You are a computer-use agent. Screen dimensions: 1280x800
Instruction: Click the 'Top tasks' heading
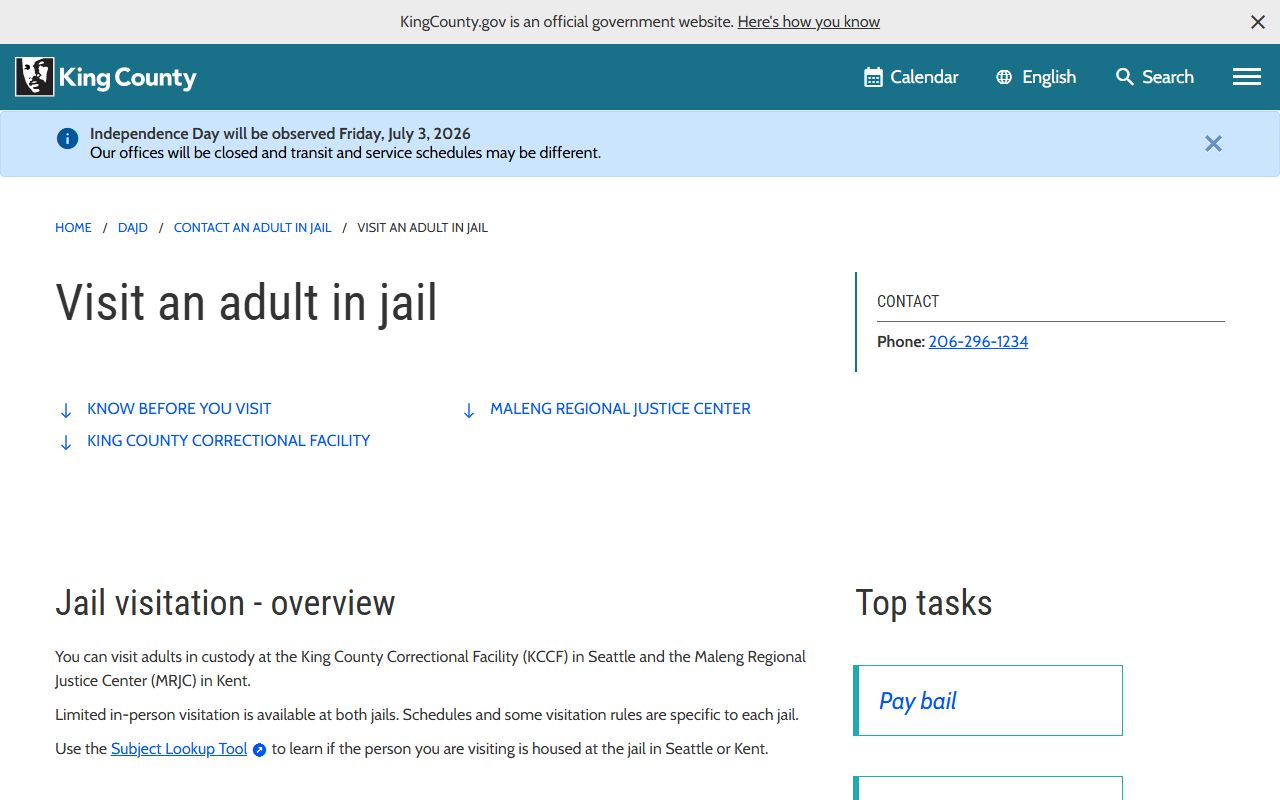pyautogui.click(x=924, y=603)
